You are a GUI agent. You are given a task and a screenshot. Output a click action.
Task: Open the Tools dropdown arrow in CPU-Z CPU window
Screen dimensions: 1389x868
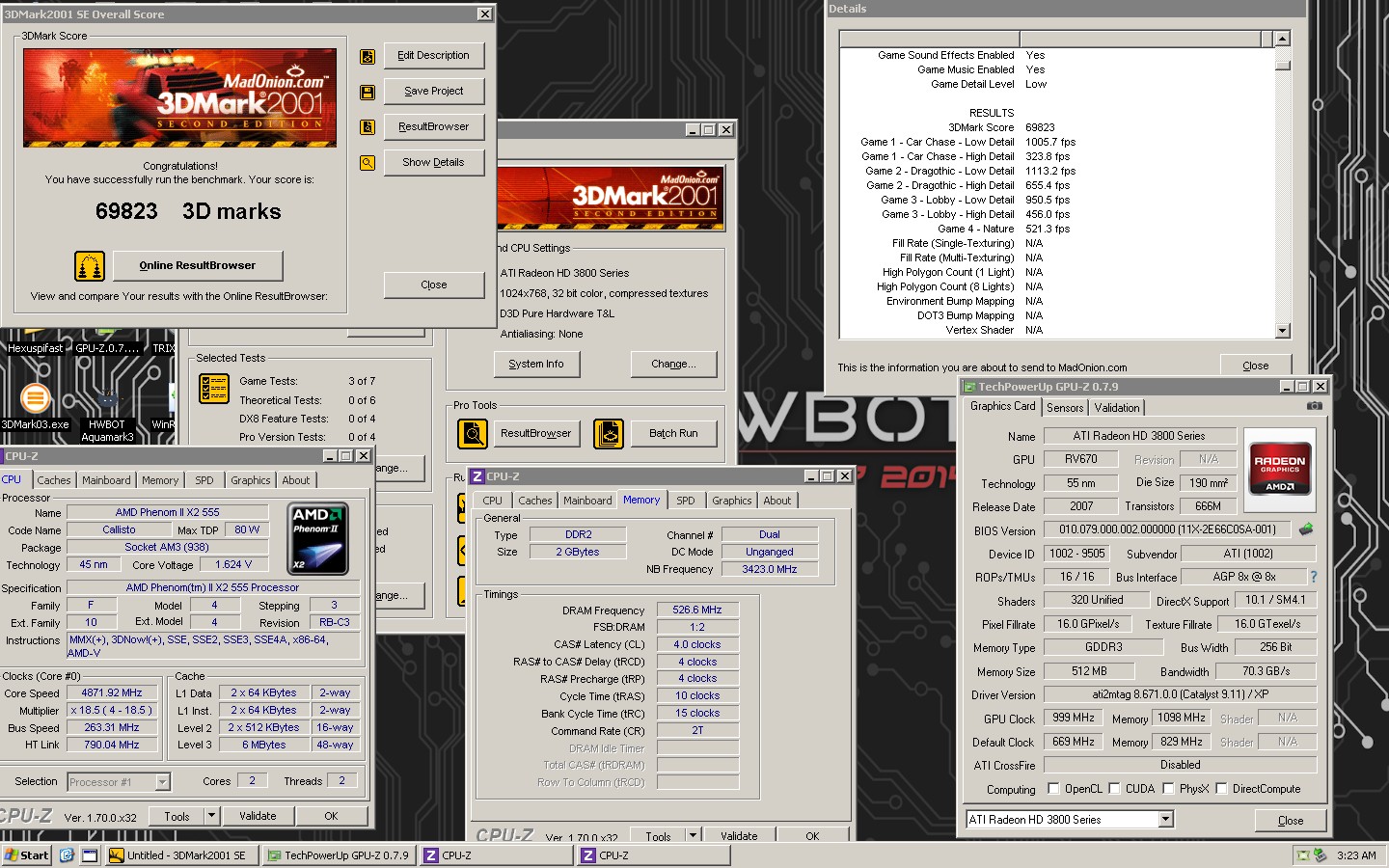[211, 816]
